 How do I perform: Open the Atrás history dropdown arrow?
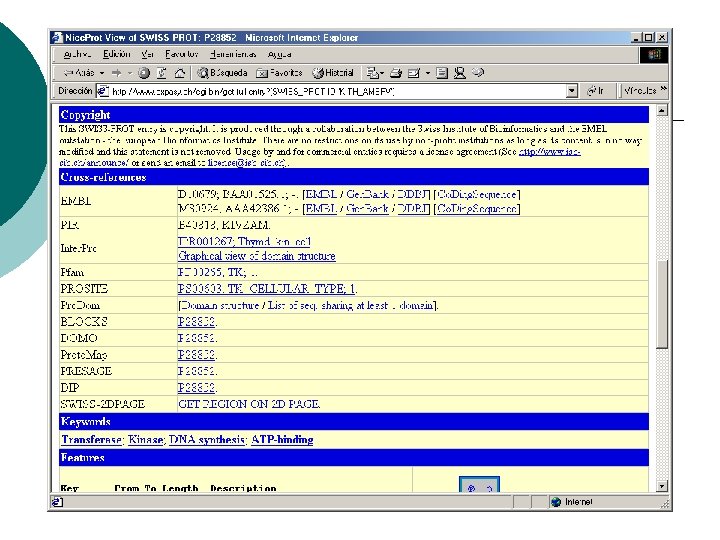point(102,73)
